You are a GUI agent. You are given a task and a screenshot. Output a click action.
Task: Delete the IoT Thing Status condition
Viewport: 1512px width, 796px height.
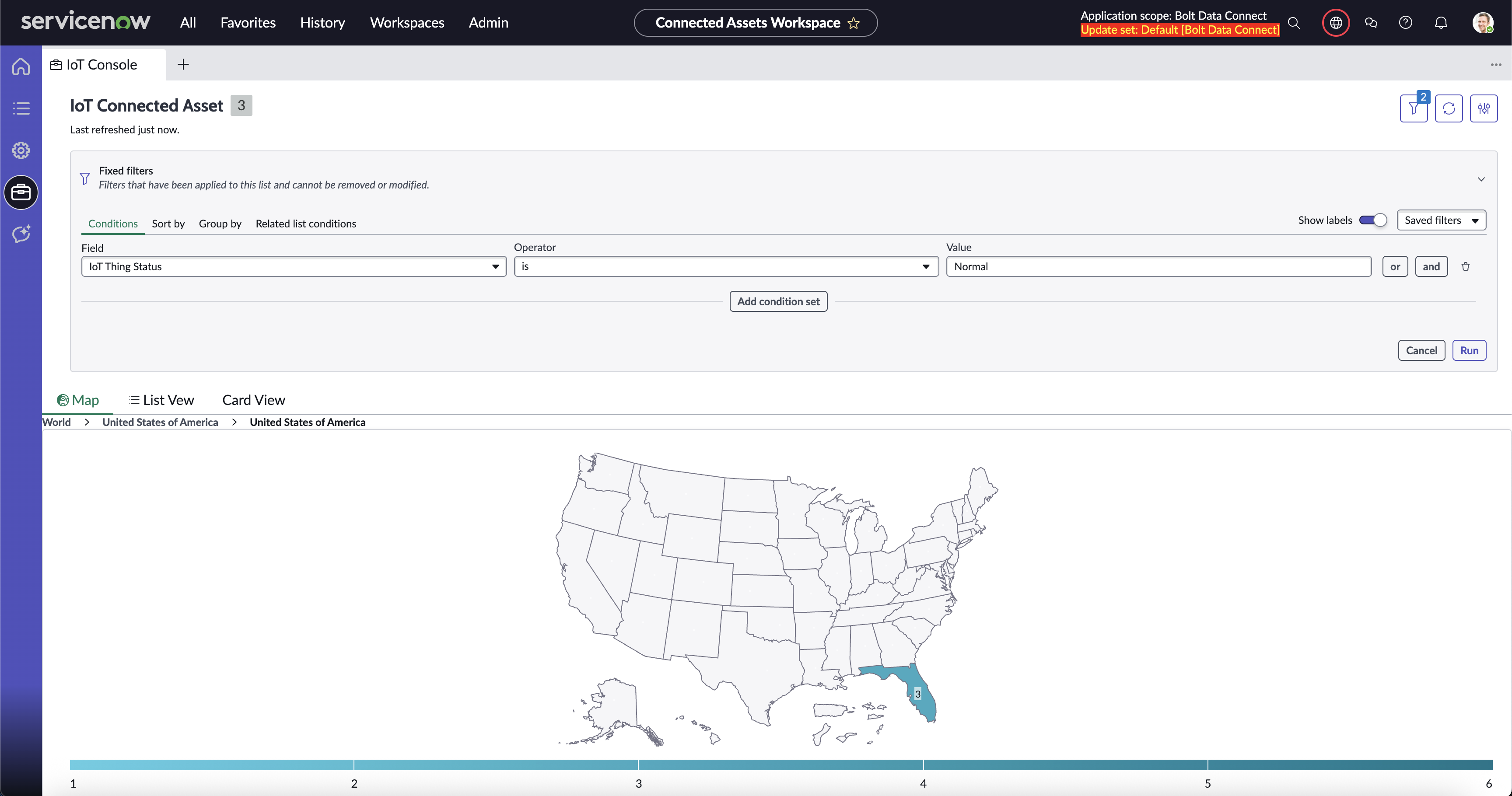pos(1466,266)
